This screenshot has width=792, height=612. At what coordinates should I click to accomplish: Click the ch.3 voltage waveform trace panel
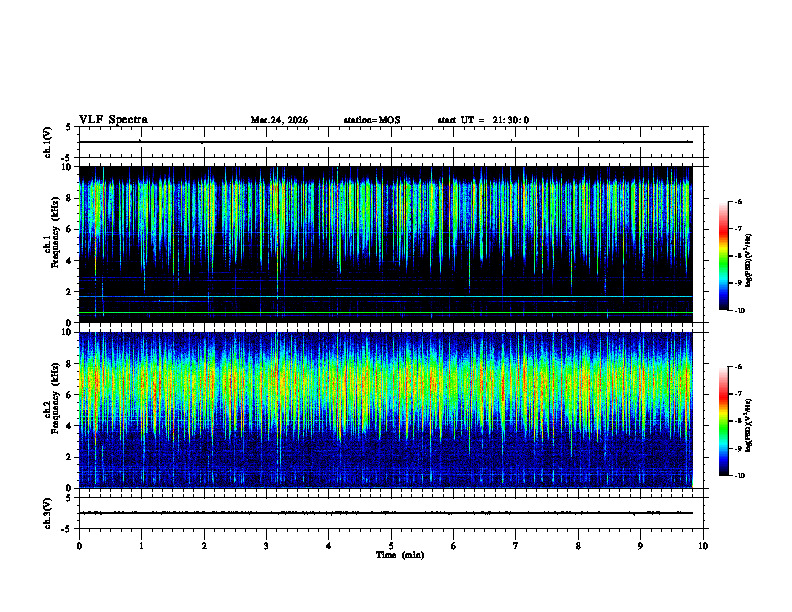pyautogui.click(x=391, y=513)
